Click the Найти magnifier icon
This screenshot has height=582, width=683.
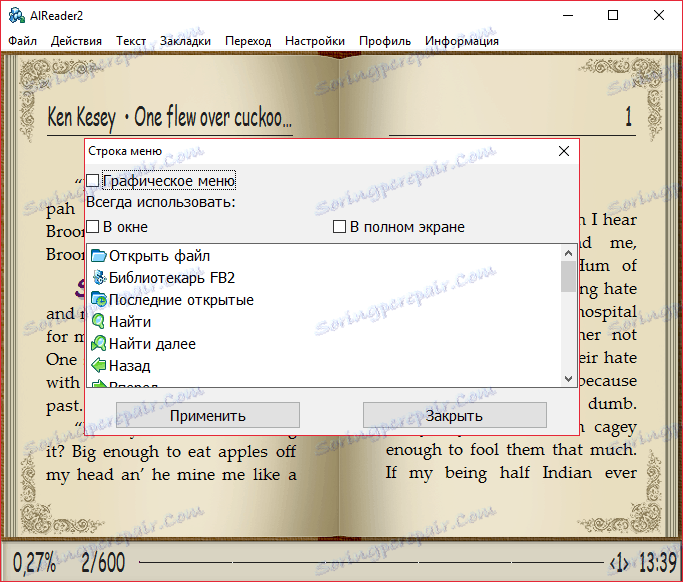coord(98,321)
